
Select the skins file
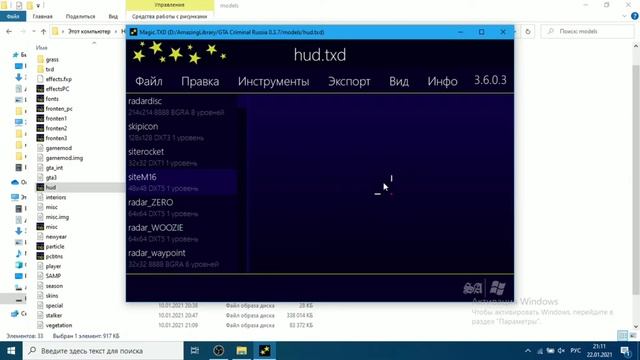click(x=52, y=296)
